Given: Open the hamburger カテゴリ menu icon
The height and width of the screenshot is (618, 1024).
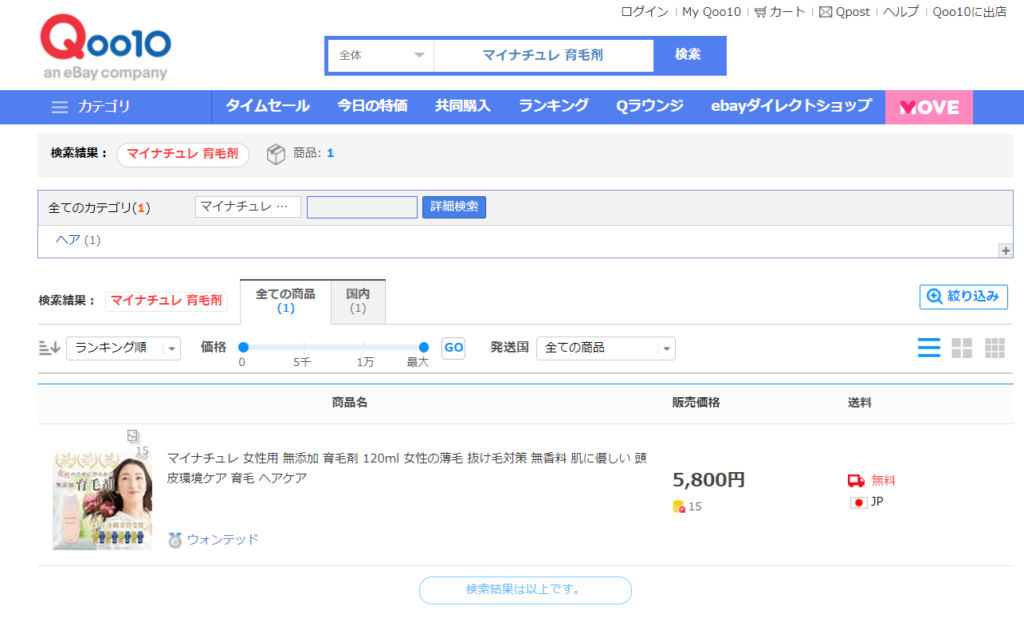Looking at the screenshot, I should [x=59, y=107].
